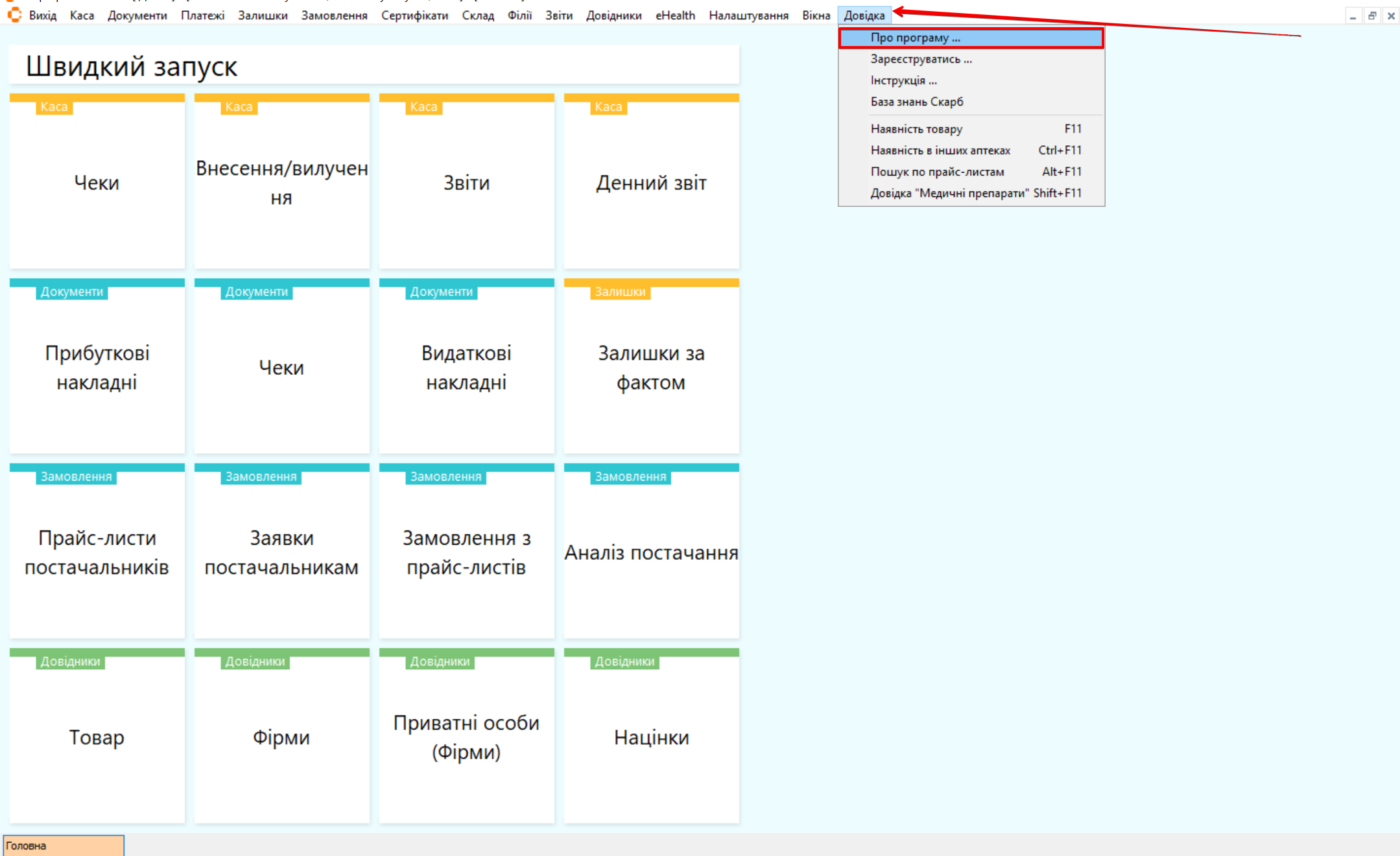Click the restore window icon
This screenshot has width=1400, height=856.
(1371, 16)
